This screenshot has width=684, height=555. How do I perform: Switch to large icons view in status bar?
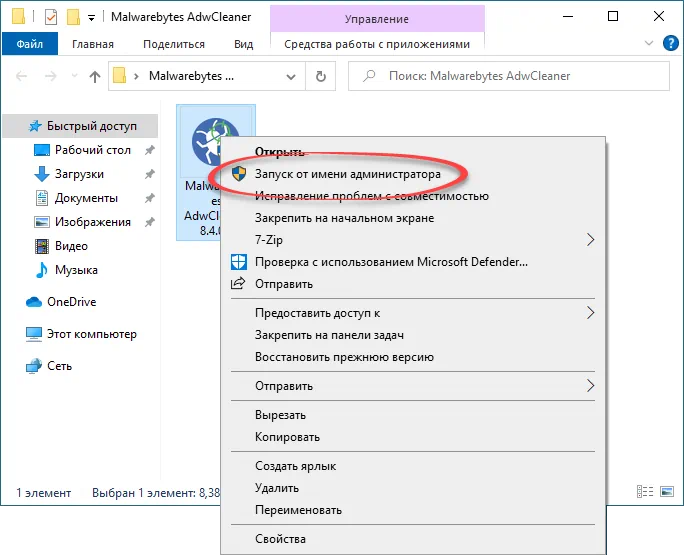(x=667, y=492)
